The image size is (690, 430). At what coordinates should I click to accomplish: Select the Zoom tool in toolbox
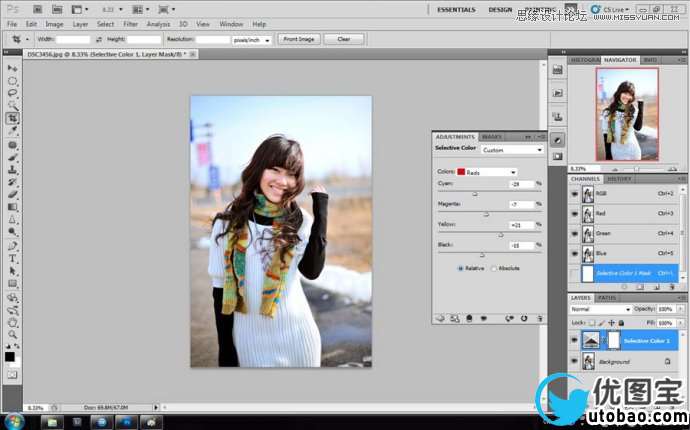click(12, 335)
